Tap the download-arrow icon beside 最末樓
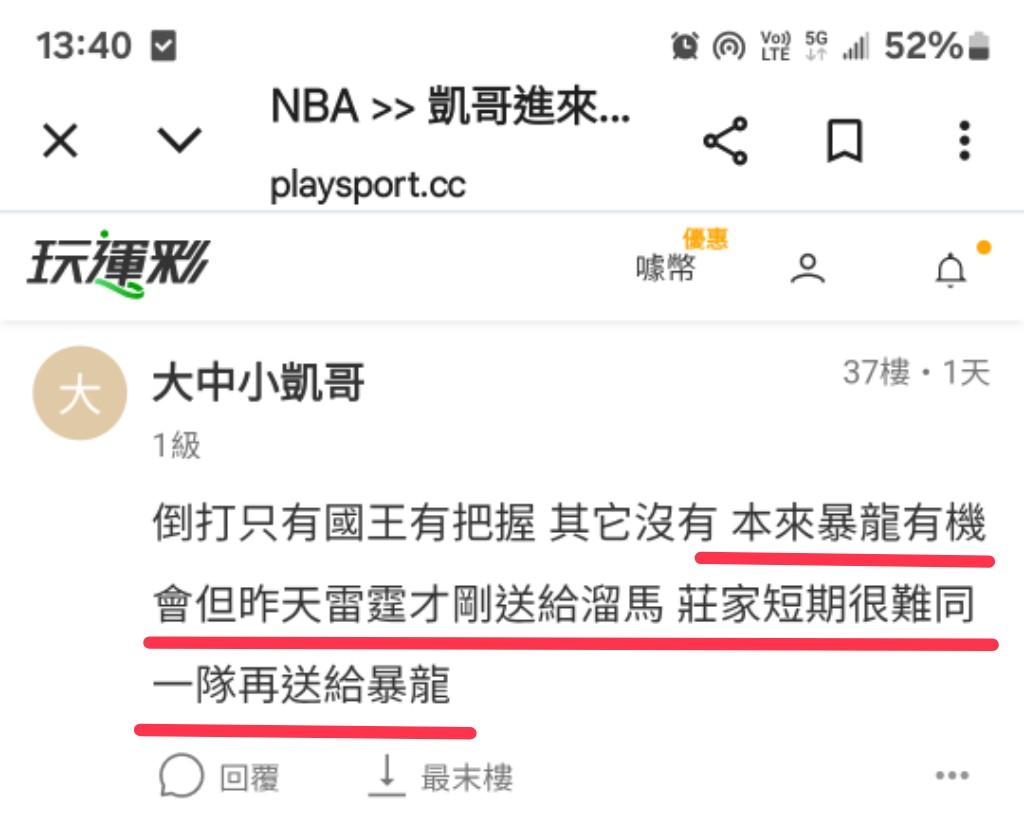This screenshot has width=1024, height=823. 387,775
